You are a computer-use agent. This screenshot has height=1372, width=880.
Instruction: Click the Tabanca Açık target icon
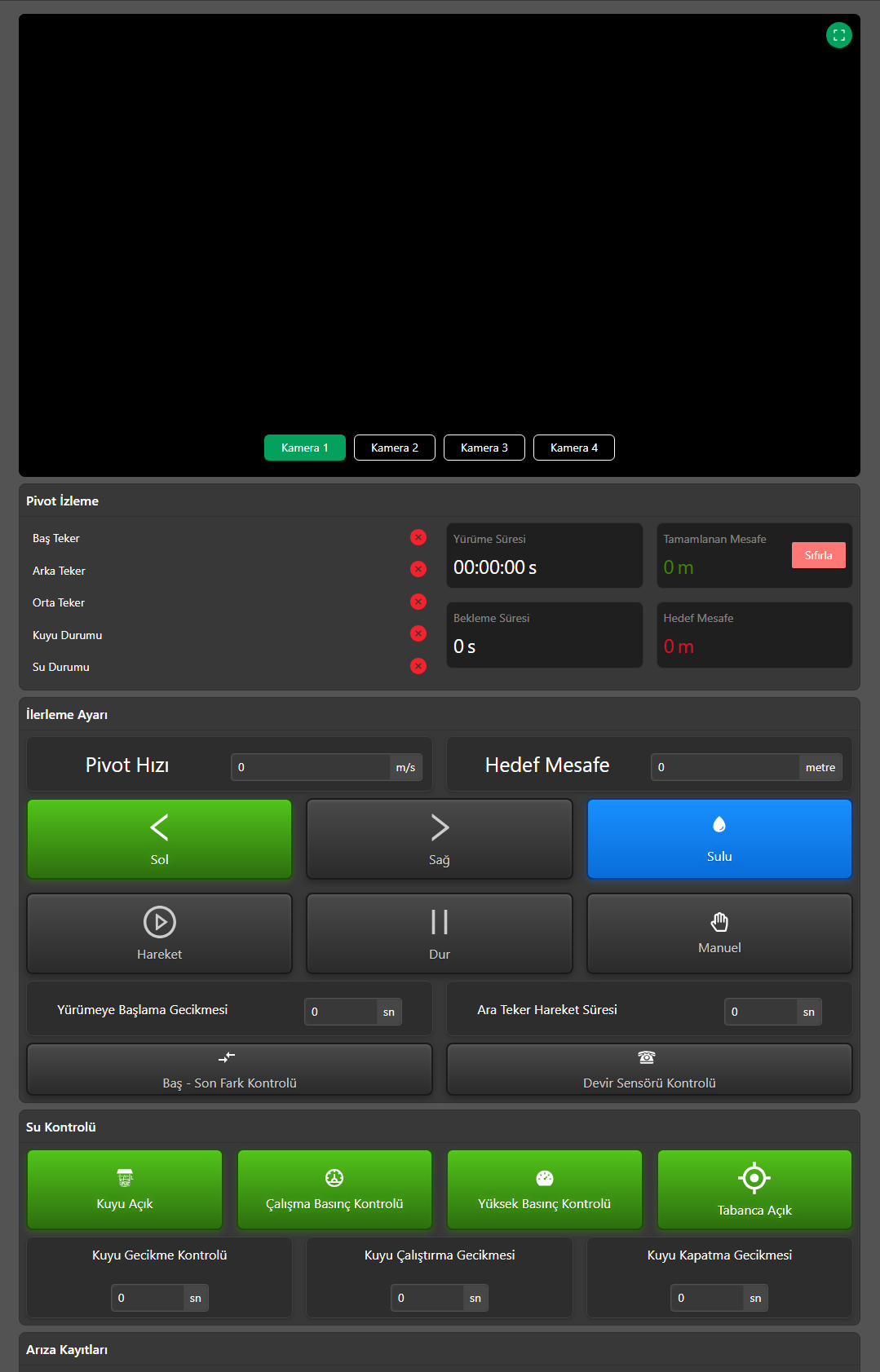click(754, 1179)
